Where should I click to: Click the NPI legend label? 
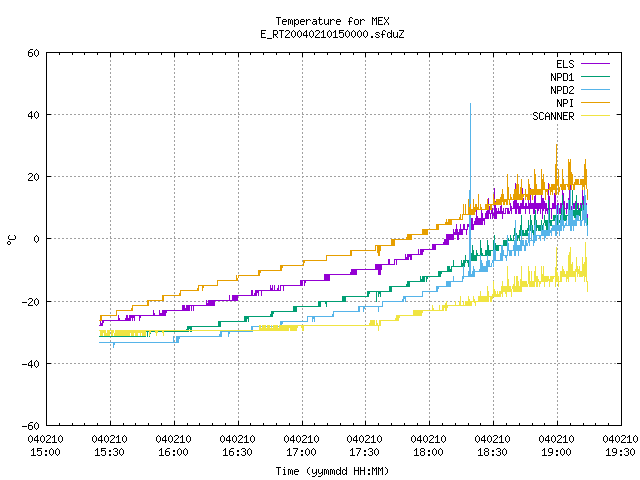(565, 103)
